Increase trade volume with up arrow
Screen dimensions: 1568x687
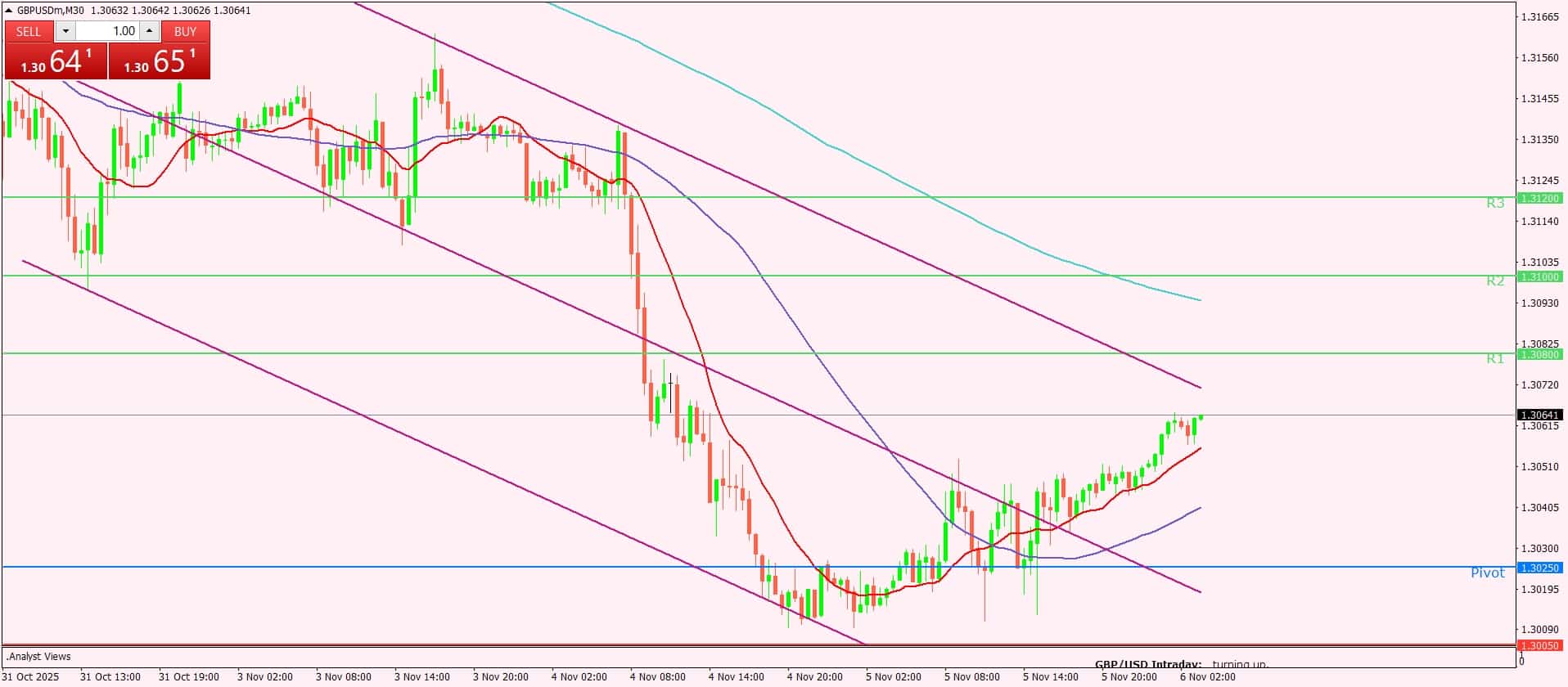click(149, 32)
